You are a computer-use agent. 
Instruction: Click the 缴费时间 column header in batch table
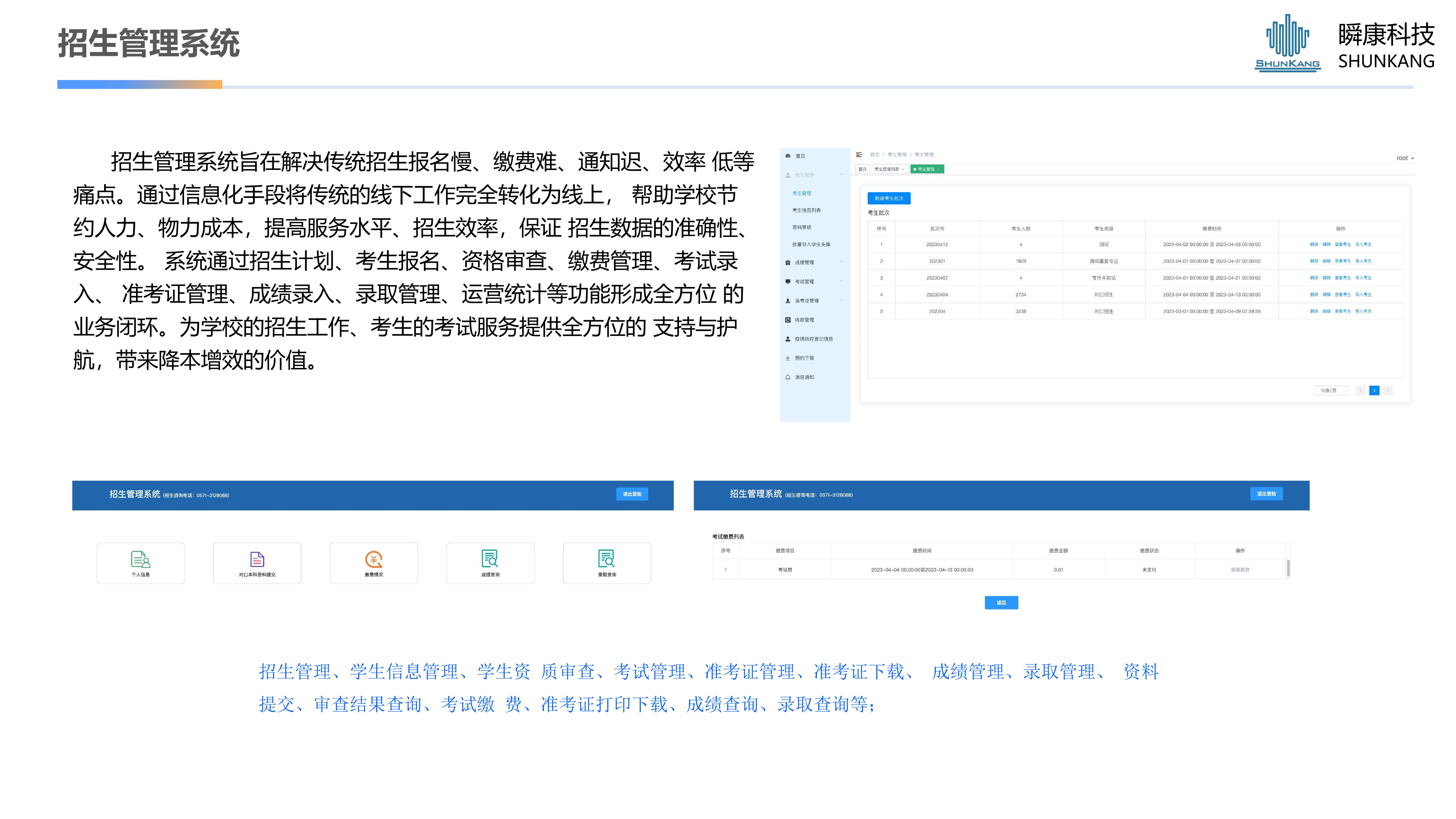1212,229
